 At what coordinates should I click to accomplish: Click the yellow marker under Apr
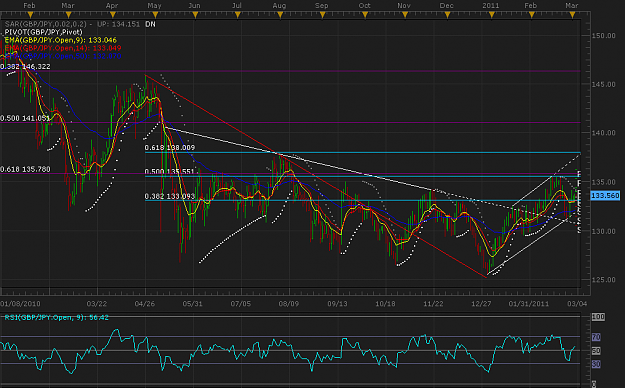[x=113, y=15]
